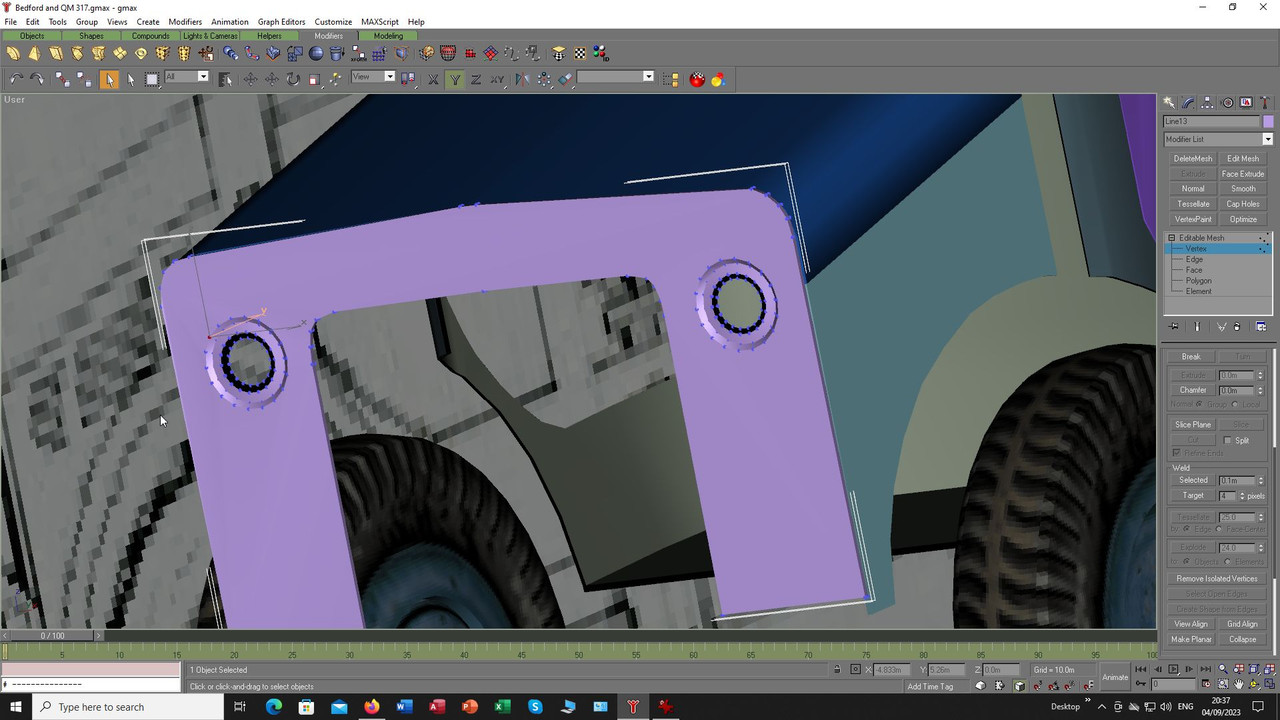
Task: Open the Graph Editors menu
Action: (x=281, y=21)
